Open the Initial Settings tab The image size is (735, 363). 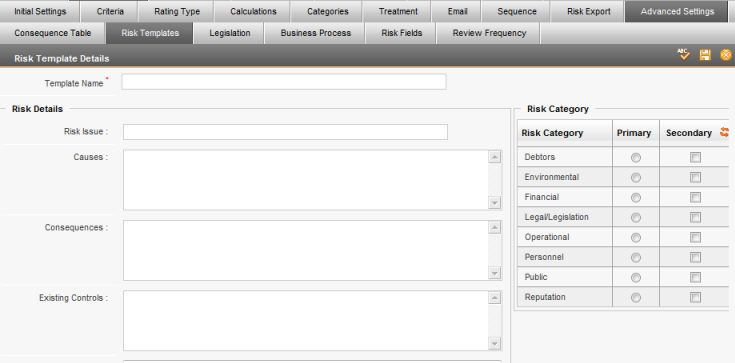40,11
